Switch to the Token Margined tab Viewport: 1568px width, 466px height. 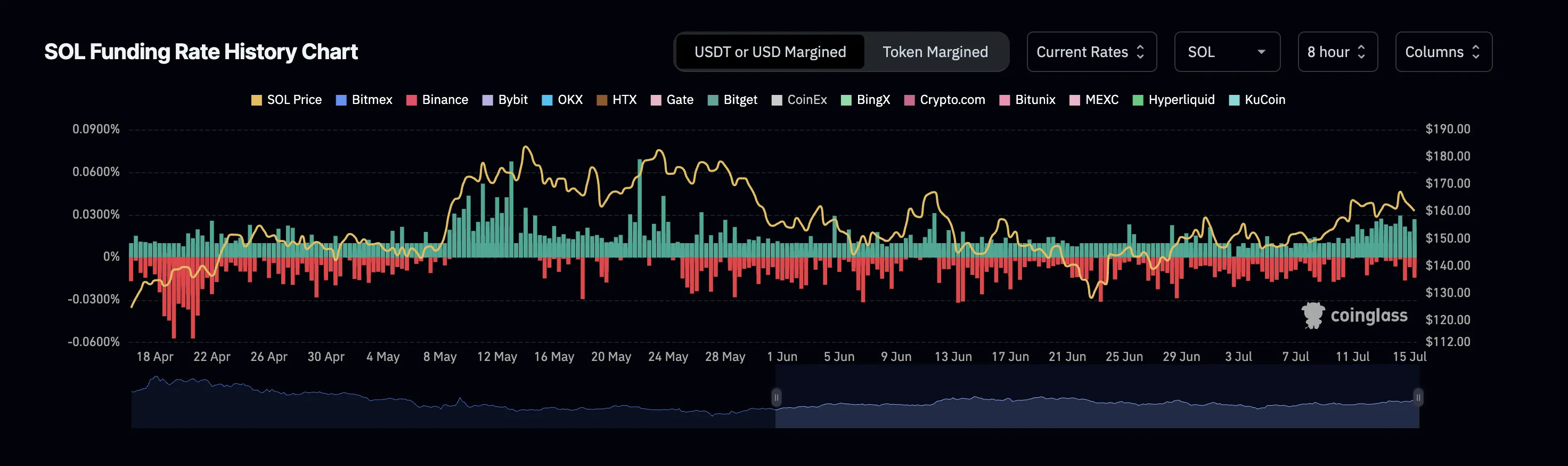pyautogui.click(x=935, y=52)
